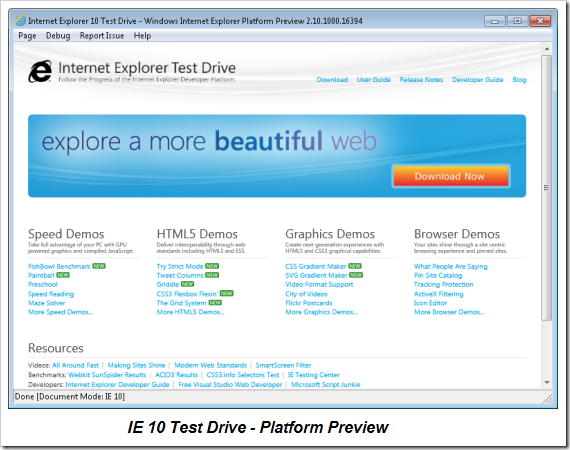Open the Try Strict Mode demo
Image resolution: width=570 pixels, height=450 pixels.
click(x=180, y=266)
